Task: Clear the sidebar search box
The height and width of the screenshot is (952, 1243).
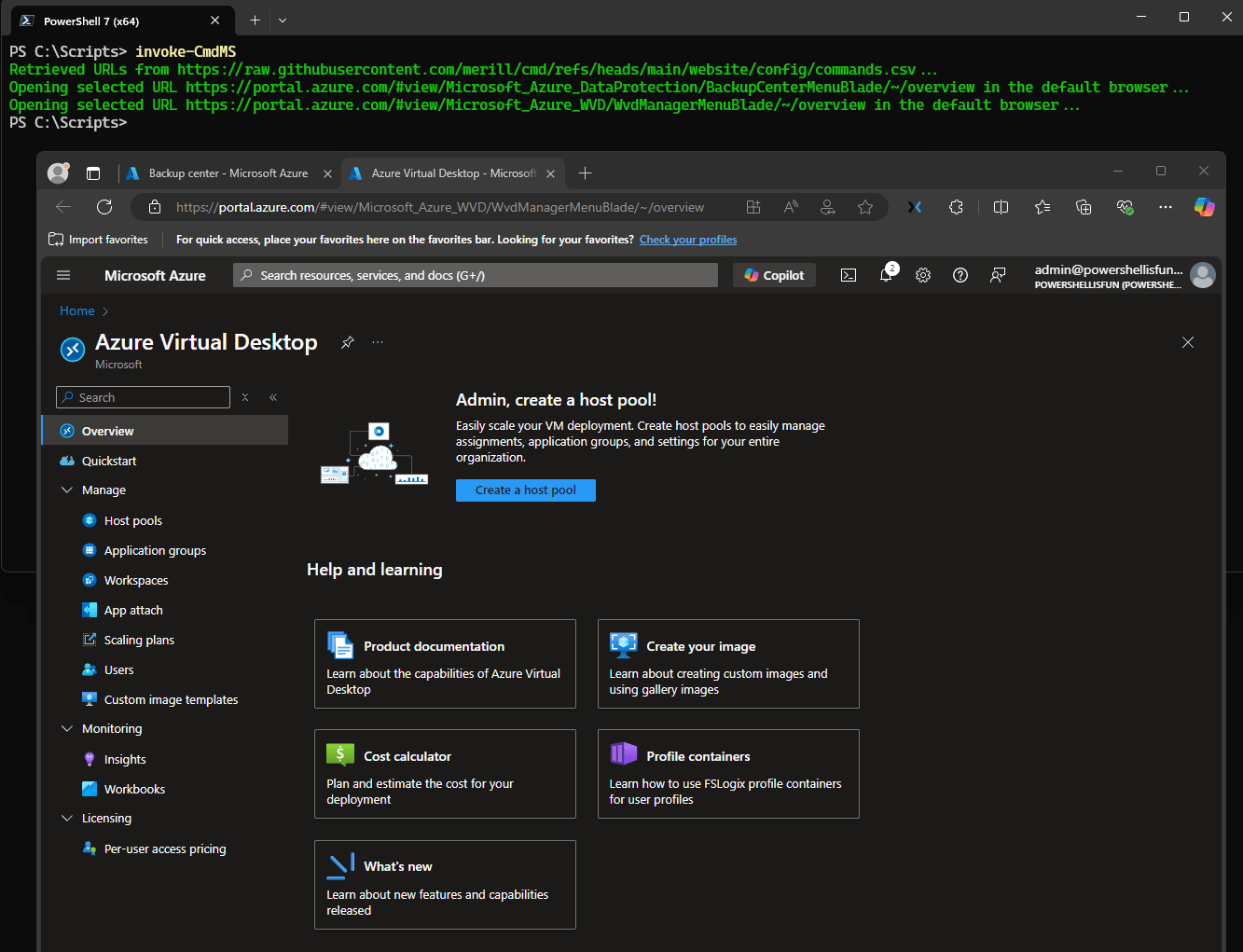Action: pyautogui.click(x=245, y=397)
